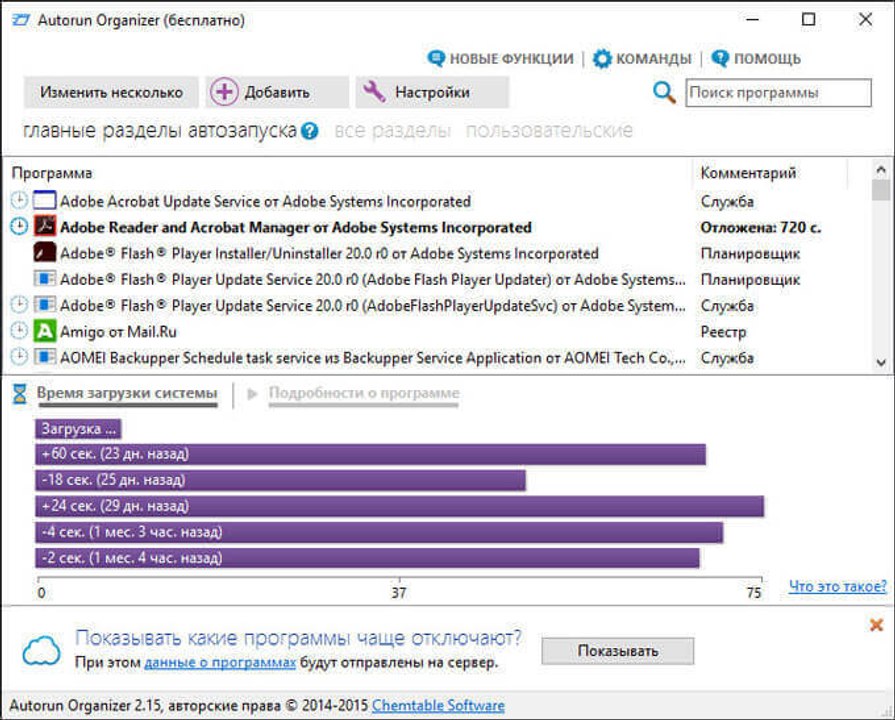Click the Adobe Acrobat Update Service window icon
895x720 pixels.
coord(45,200)
